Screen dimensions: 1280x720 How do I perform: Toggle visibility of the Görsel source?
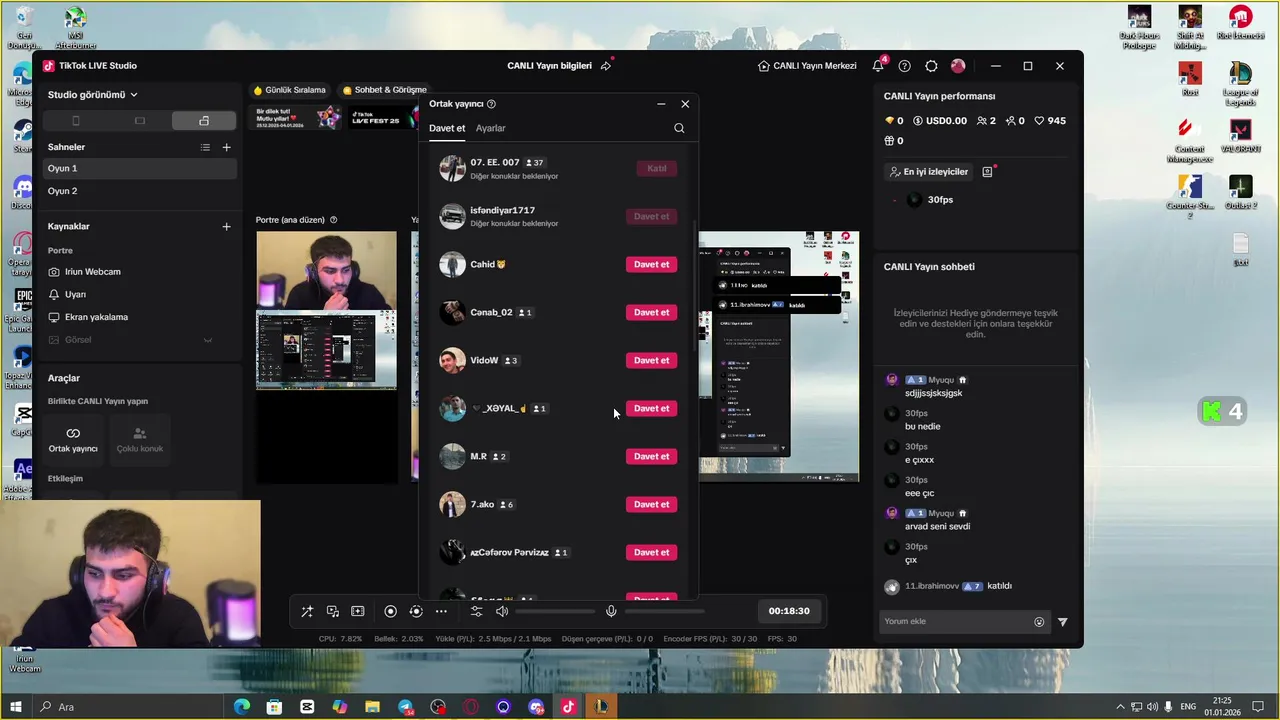(208, 340)
